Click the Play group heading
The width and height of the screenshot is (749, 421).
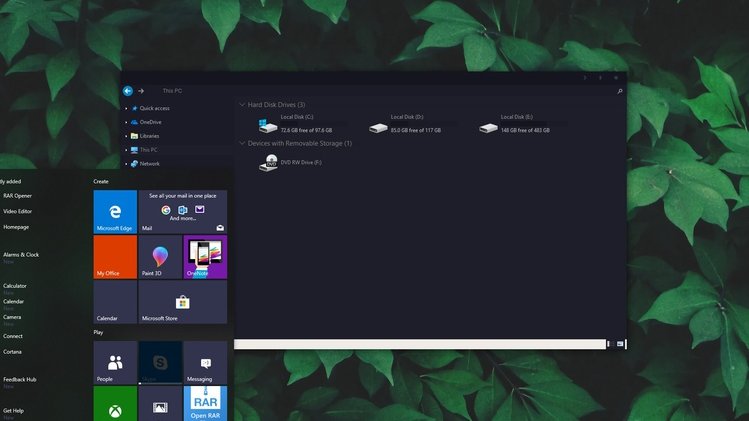tap(98, 332)
